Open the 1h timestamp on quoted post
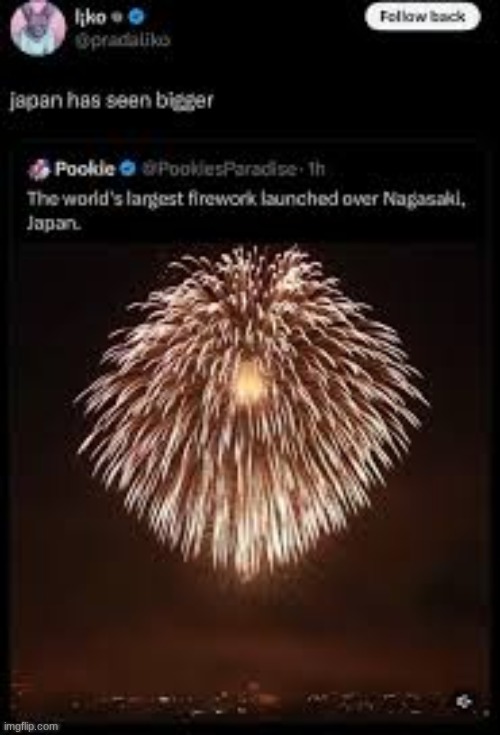Viewport: 500px width, 735px height. point(317,169)
